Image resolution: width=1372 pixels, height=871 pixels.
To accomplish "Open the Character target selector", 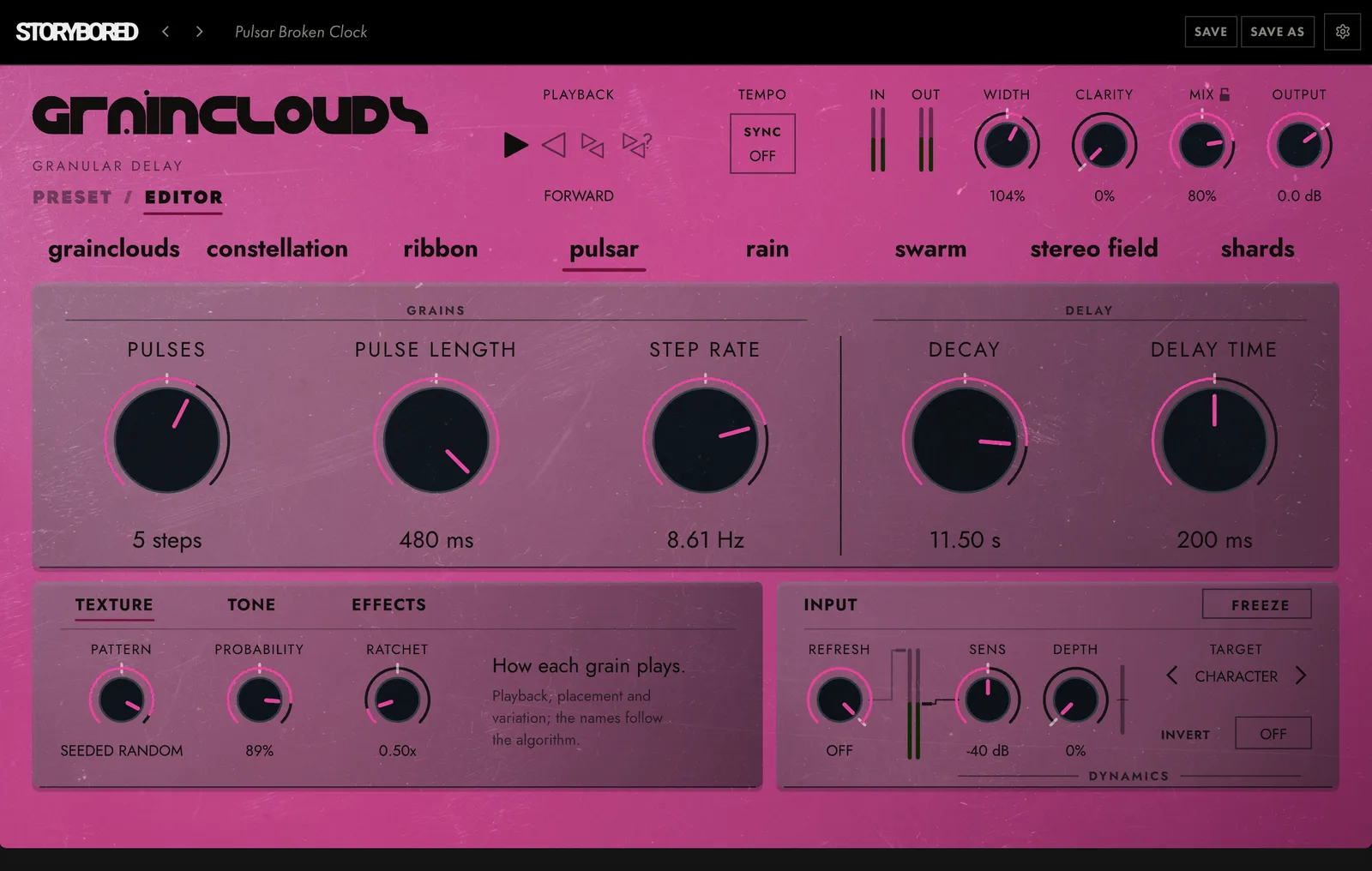I will [1237, 676].
